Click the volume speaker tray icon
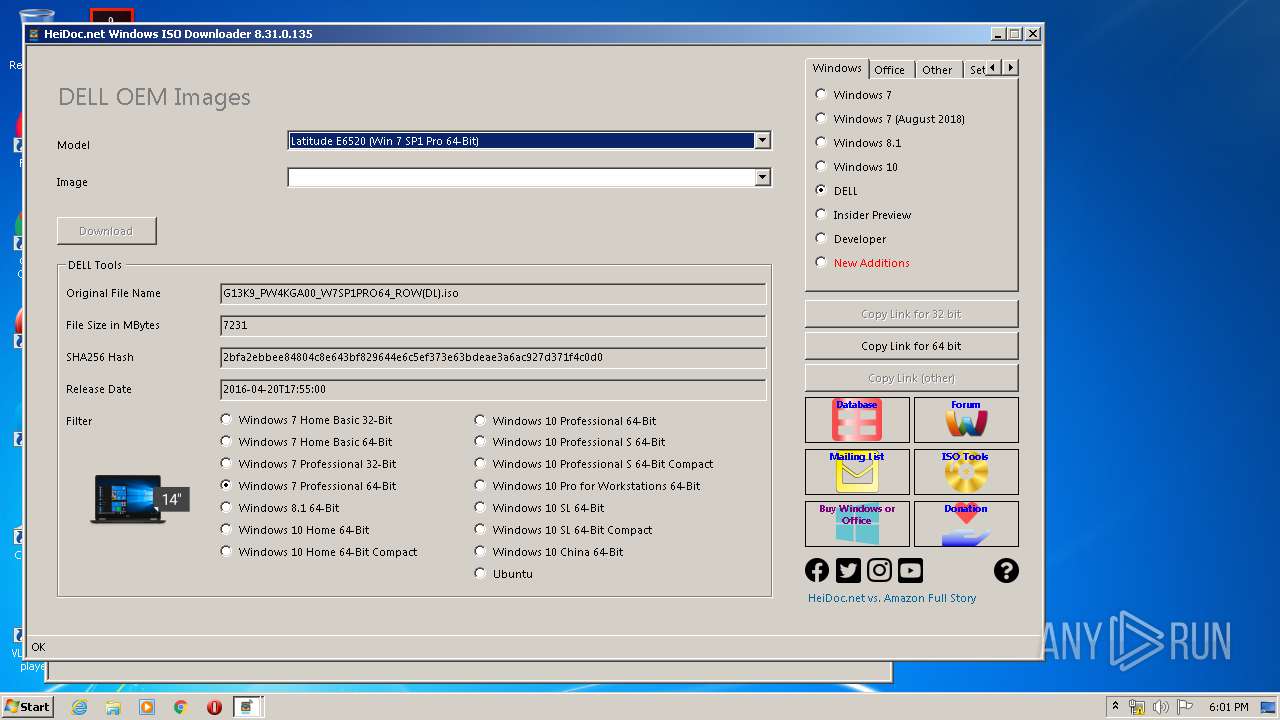 pos(1161,707)
